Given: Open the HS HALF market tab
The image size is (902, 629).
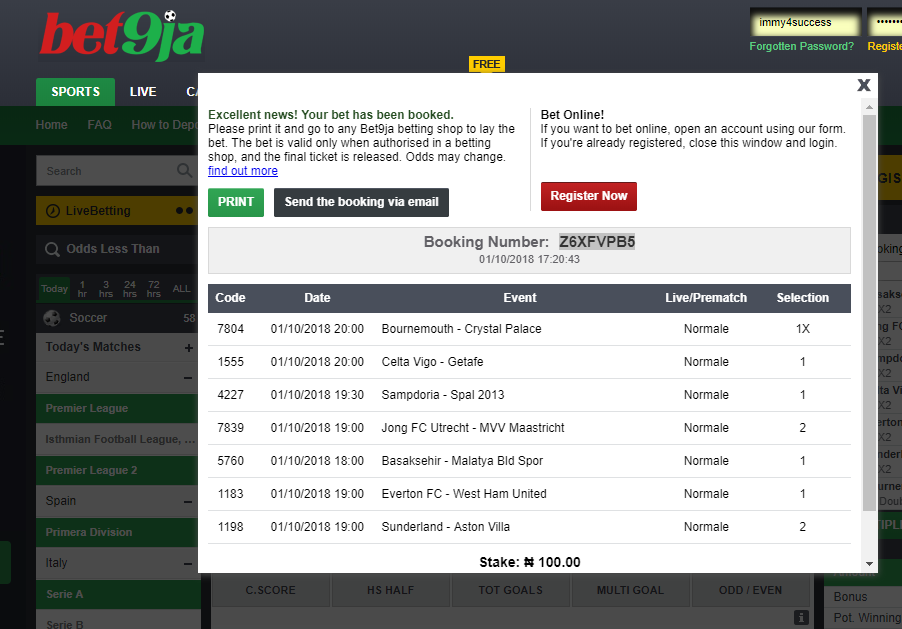Looking at the screenshot, I should click(391, 590).
